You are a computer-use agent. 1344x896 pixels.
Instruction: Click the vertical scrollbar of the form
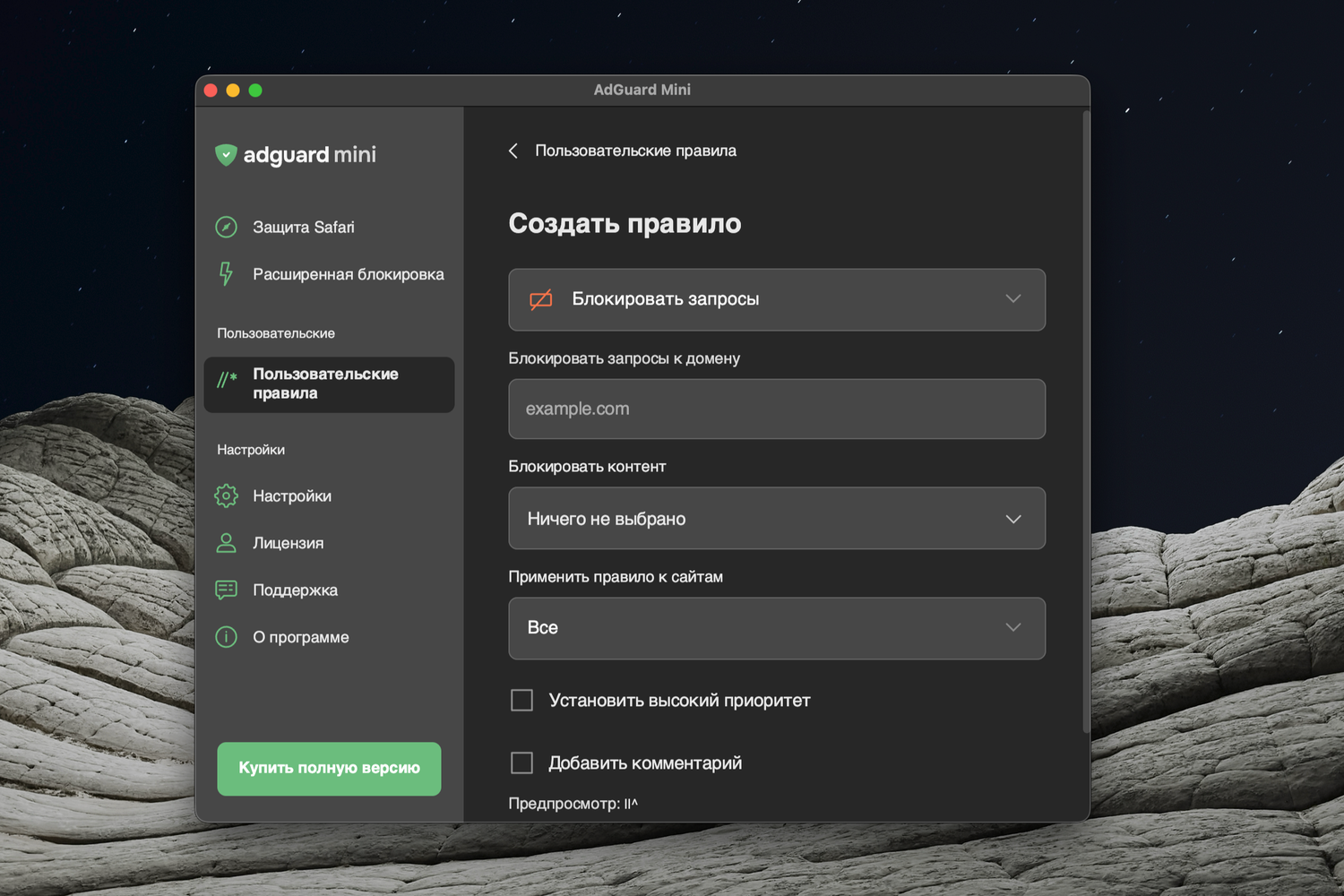tap(1086, 421)
